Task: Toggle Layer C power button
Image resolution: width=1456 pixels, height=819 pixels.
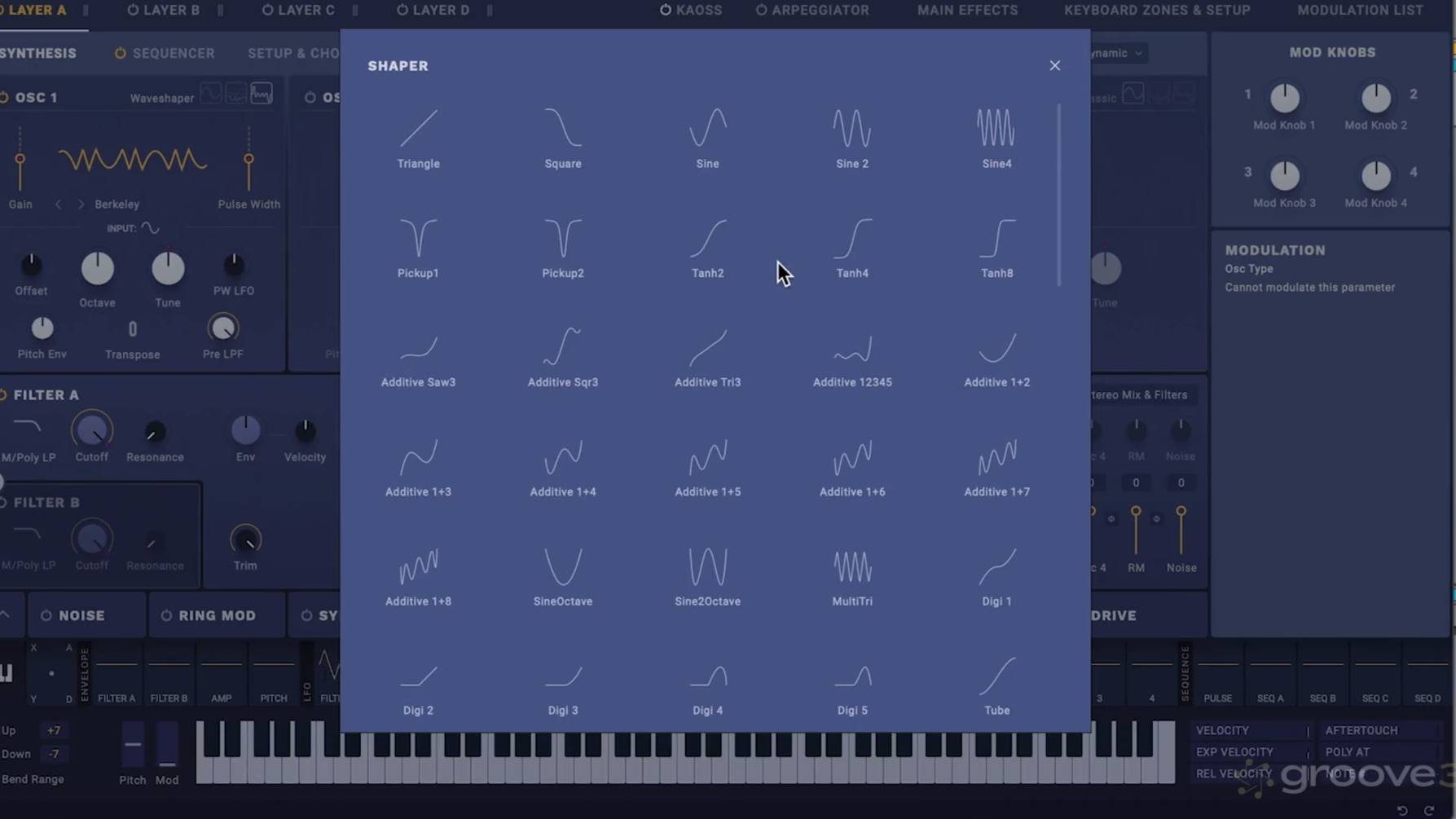Action: pos(267,10)
